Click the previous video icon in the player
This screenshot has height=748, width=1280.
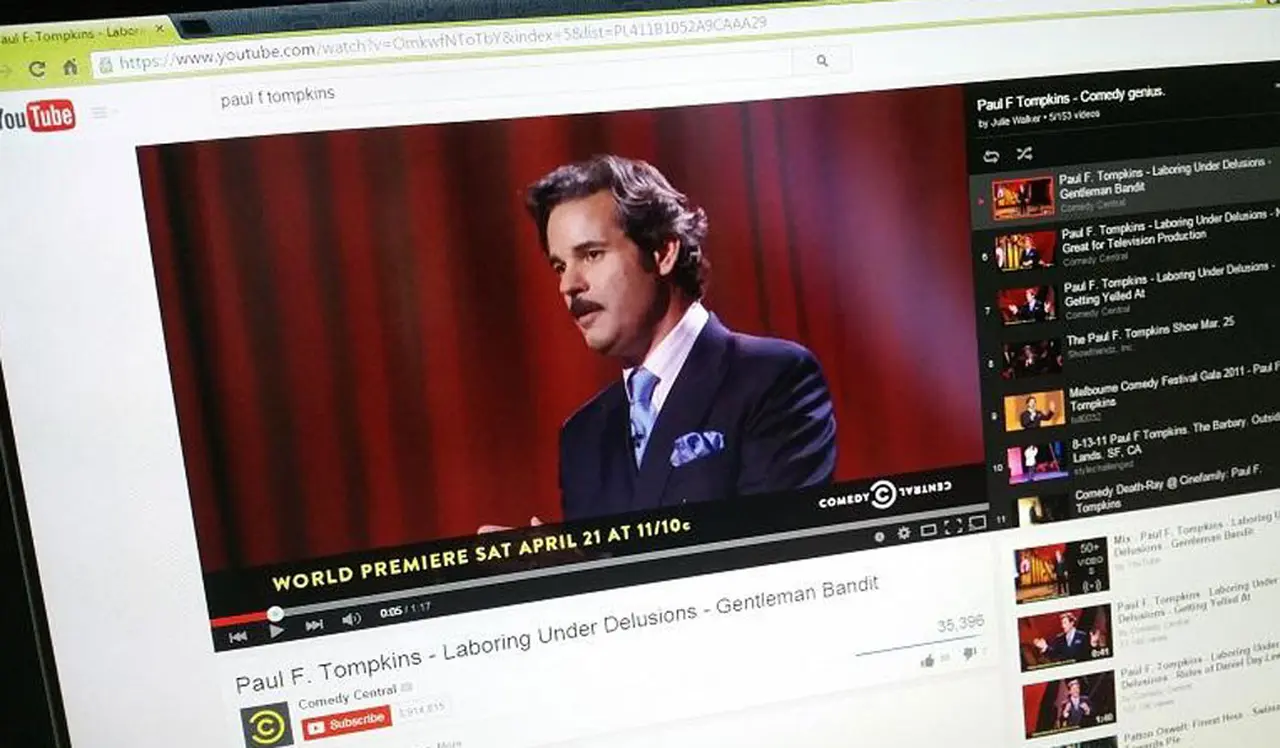coord(240,636)
